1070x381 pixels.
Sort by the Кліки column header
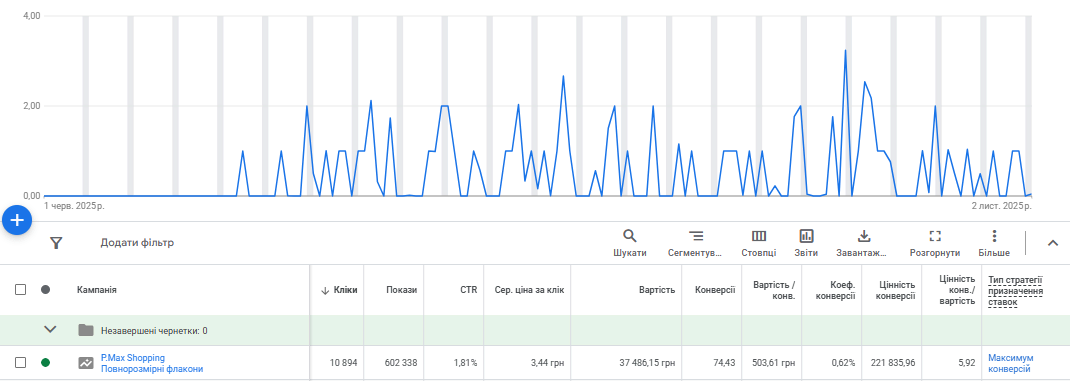click(x=339, y=290)
